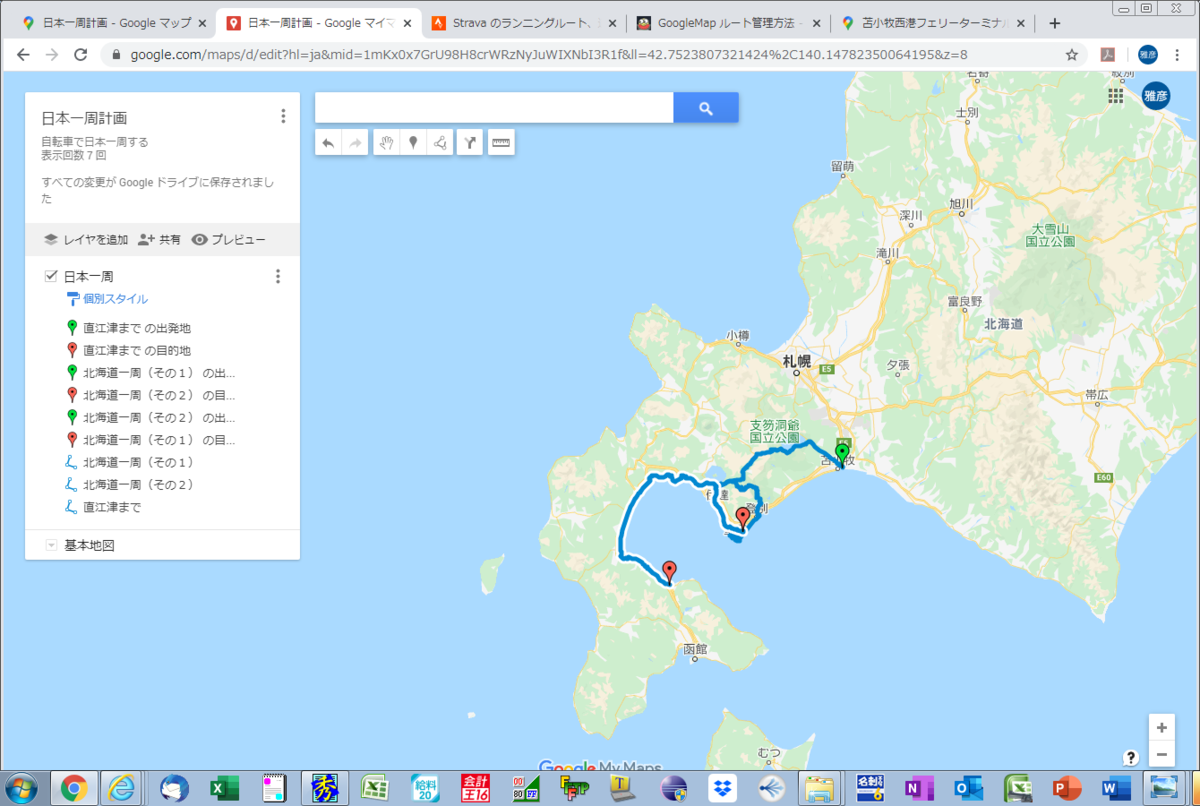Bookmark this page with star icon
The image size is (1200, 806).
(1071, 55)
